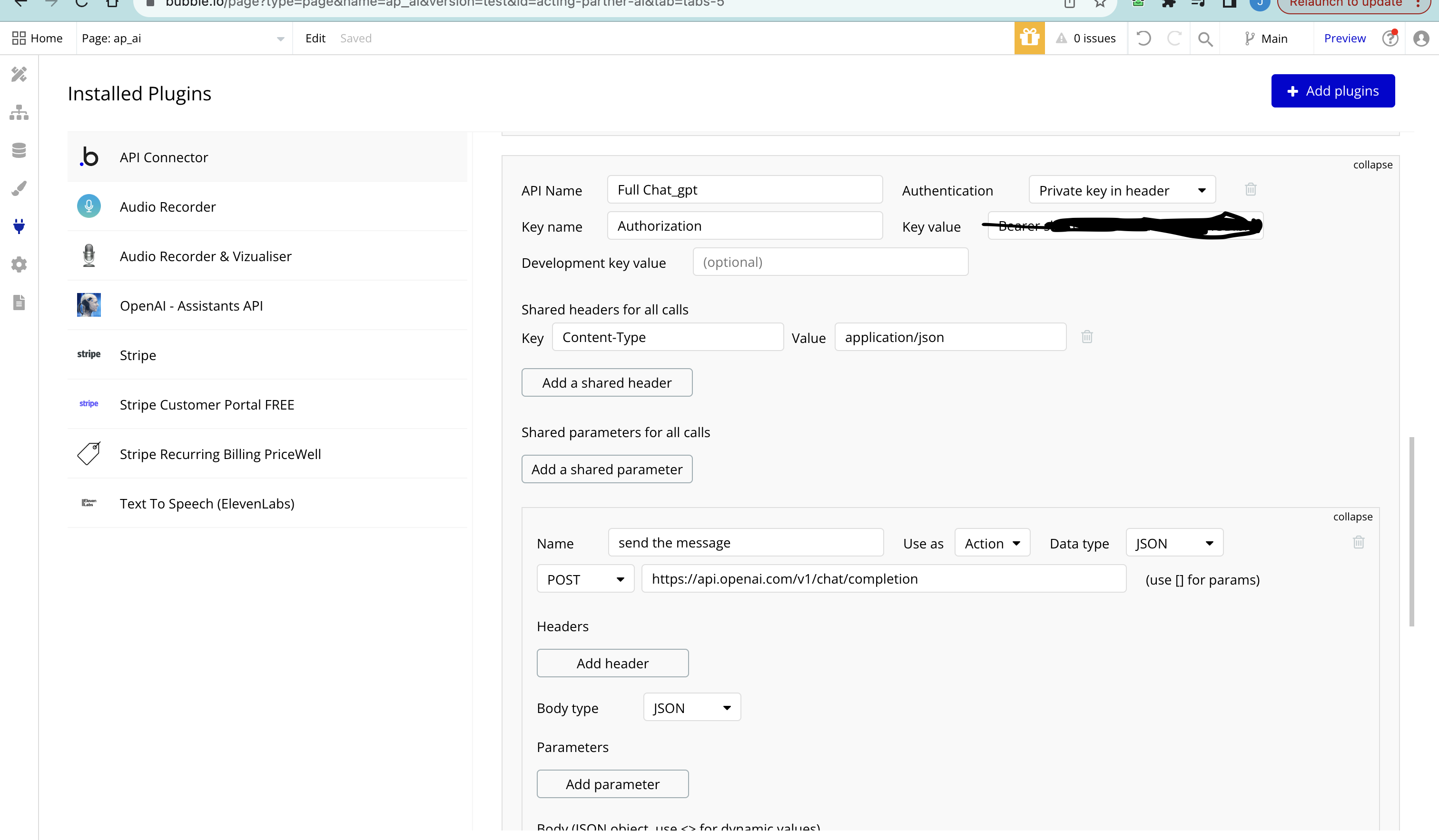This screenshot has height=840, width=1439.
Task: Click the Add parameter button
Action: [x=612, y=784]
